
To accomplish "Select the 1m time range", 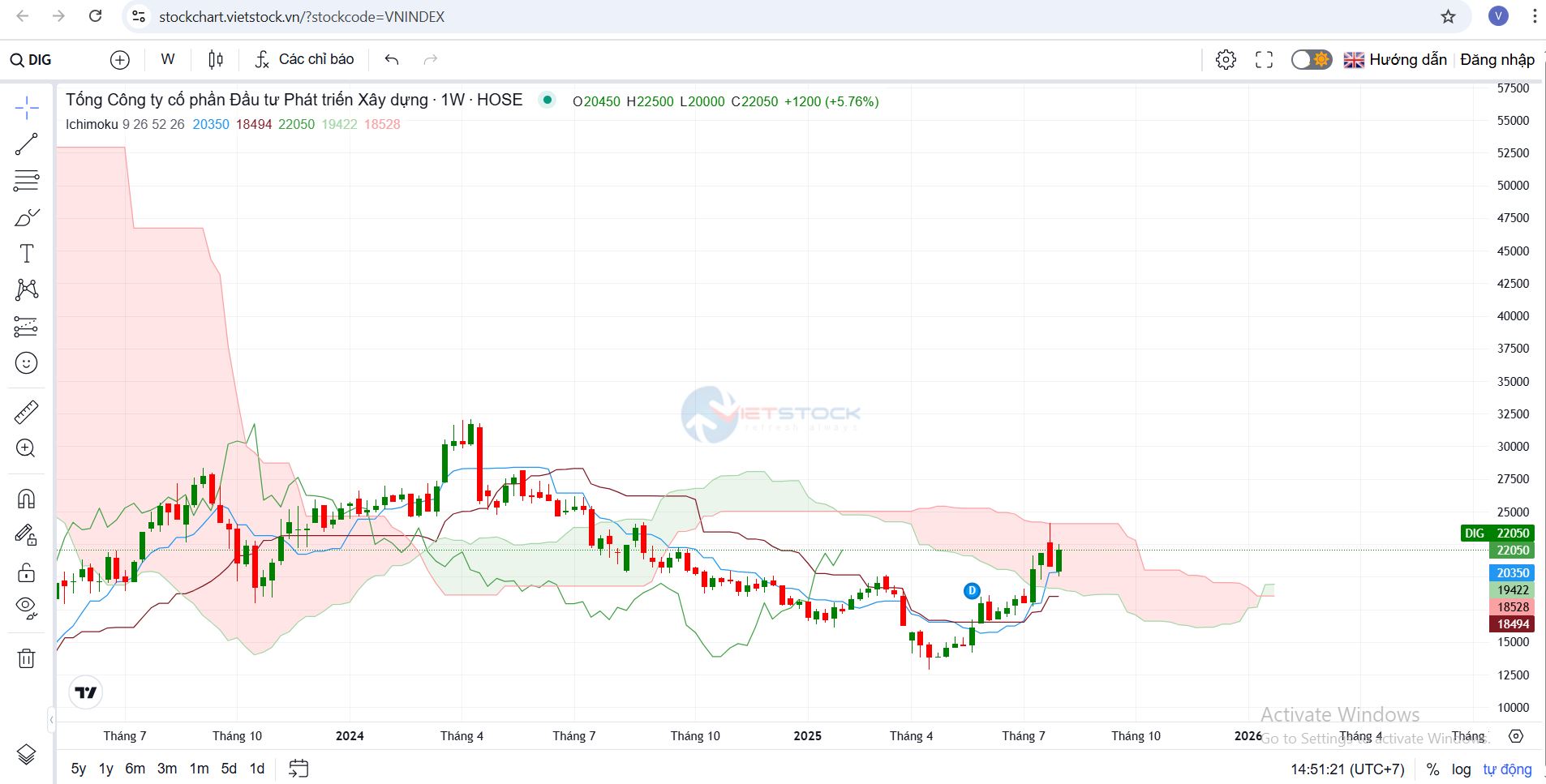I will coord(199,769).
